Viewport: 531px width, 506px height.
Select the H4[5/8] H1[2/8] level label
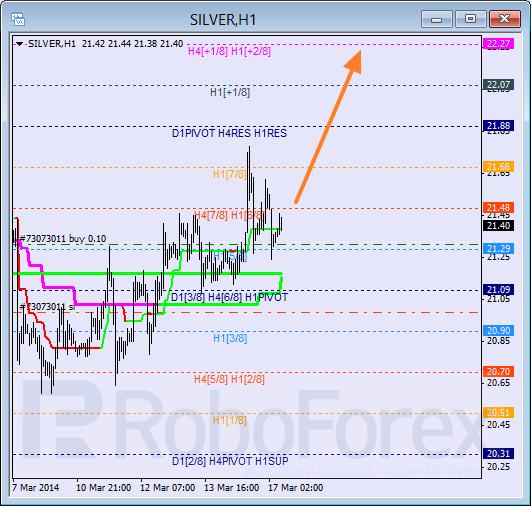tap(229, 379)
